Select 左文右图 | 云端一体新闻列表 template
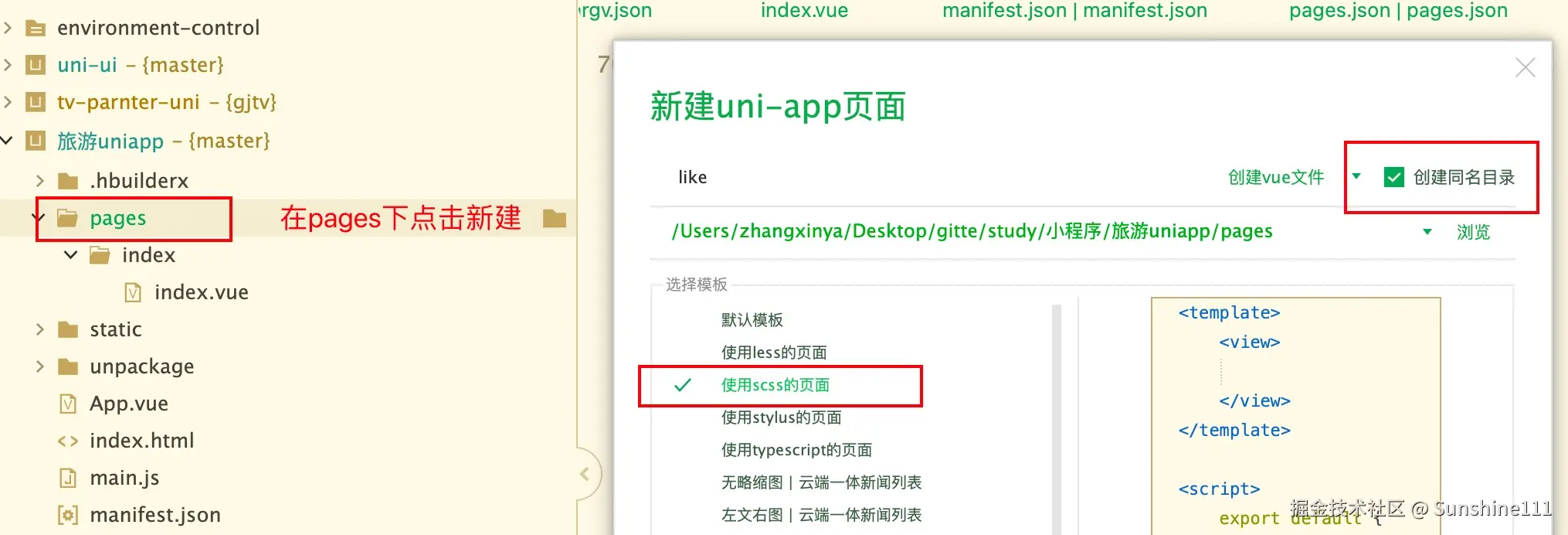This screenshot has height=535, width=1568. click(x=821, y=515)
